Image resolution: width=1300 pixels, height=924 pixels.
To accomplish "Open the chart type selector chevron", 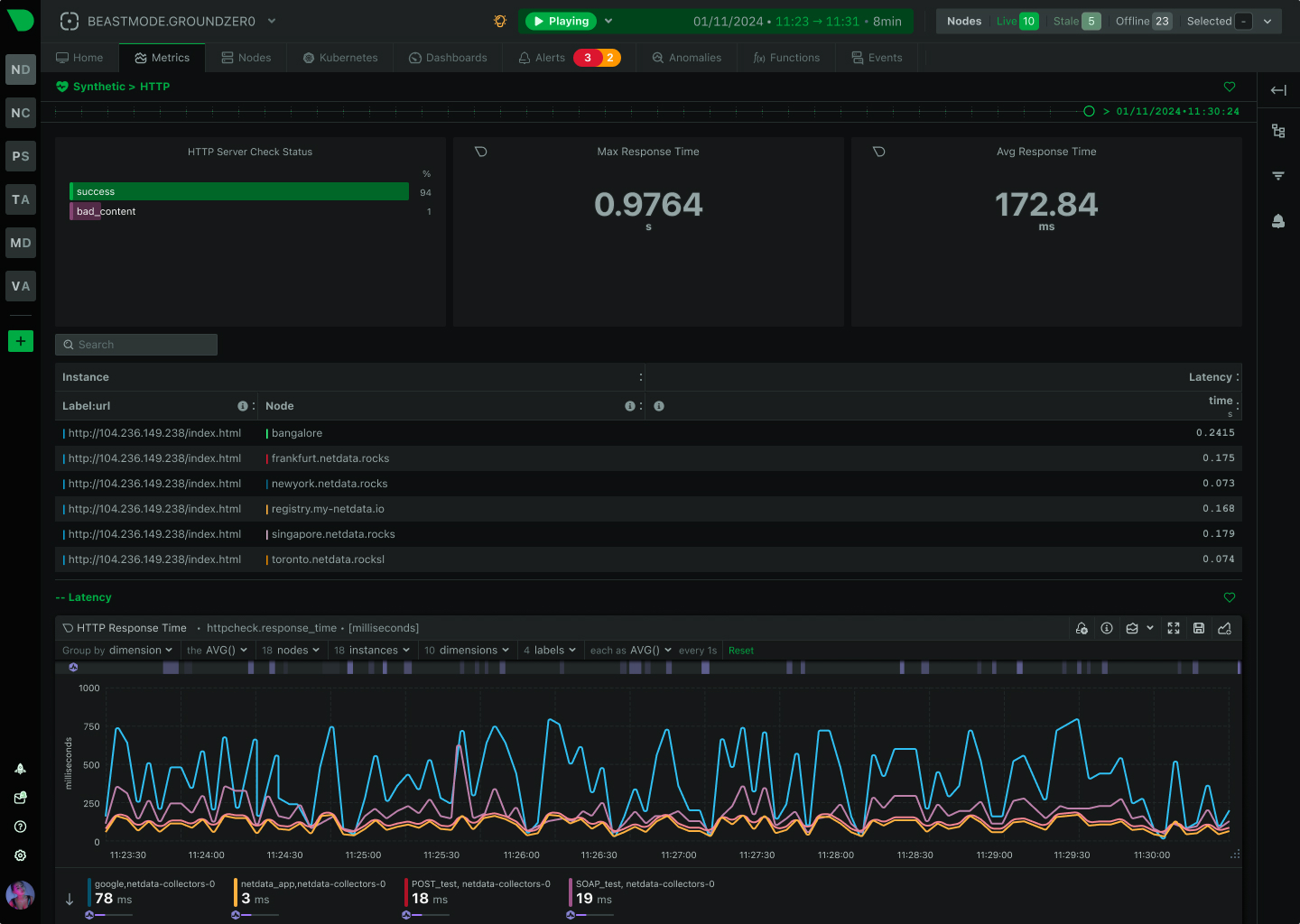I will [1150, 628].
